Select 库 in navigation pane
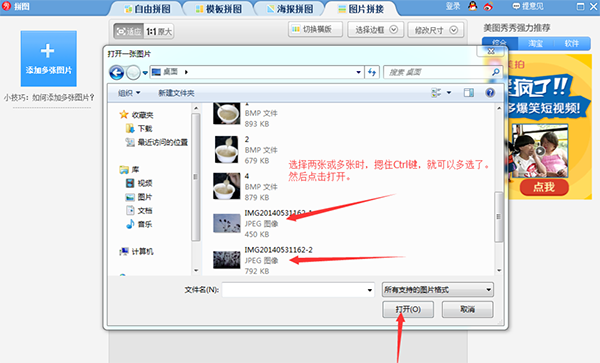Screen dimensions: 600x363 129,169
